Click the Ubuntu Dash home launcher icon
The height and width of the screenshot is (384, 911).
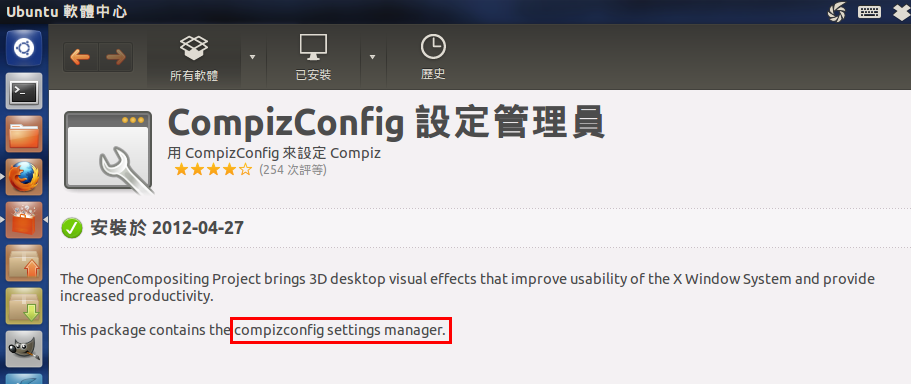point(24,48)
